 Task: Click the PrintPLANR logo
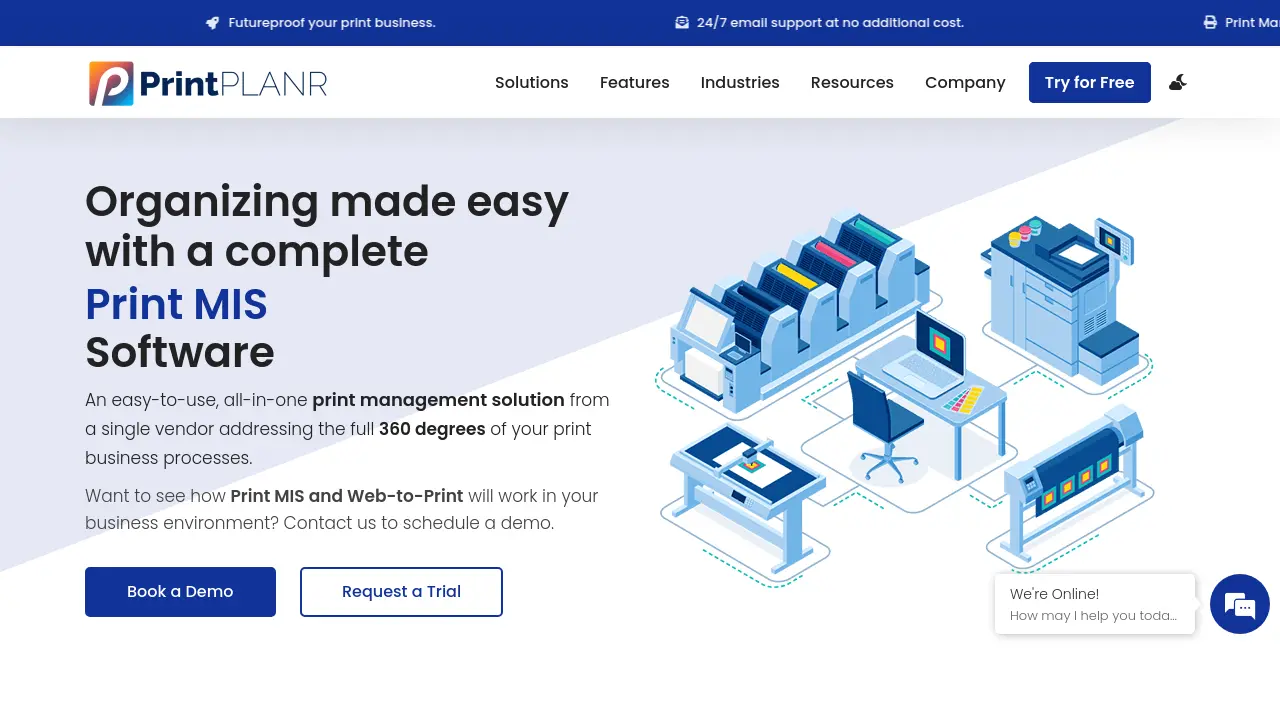208,83
